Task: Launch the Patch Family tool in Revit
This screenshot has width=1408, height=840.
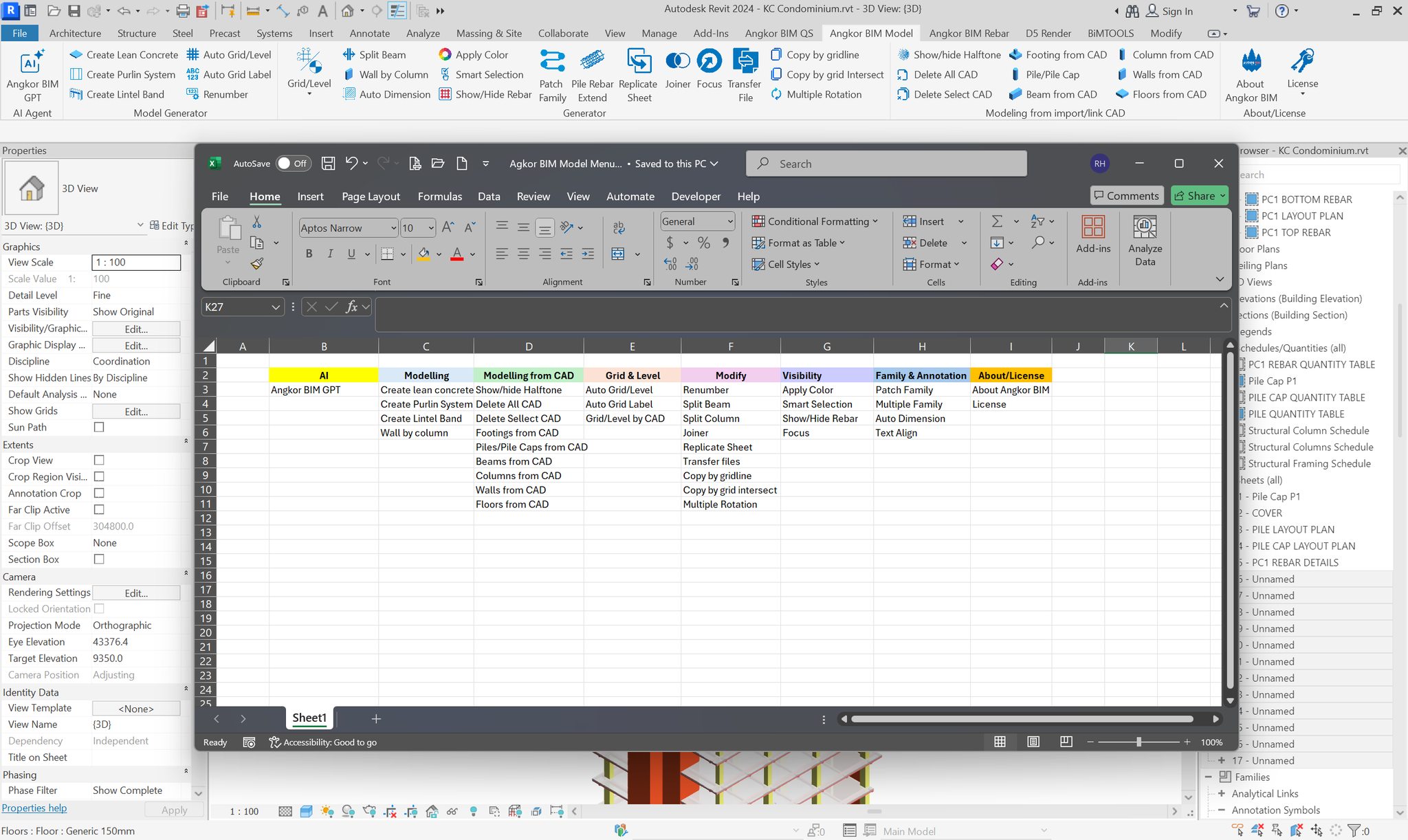Action: click(x=552, y=75)
